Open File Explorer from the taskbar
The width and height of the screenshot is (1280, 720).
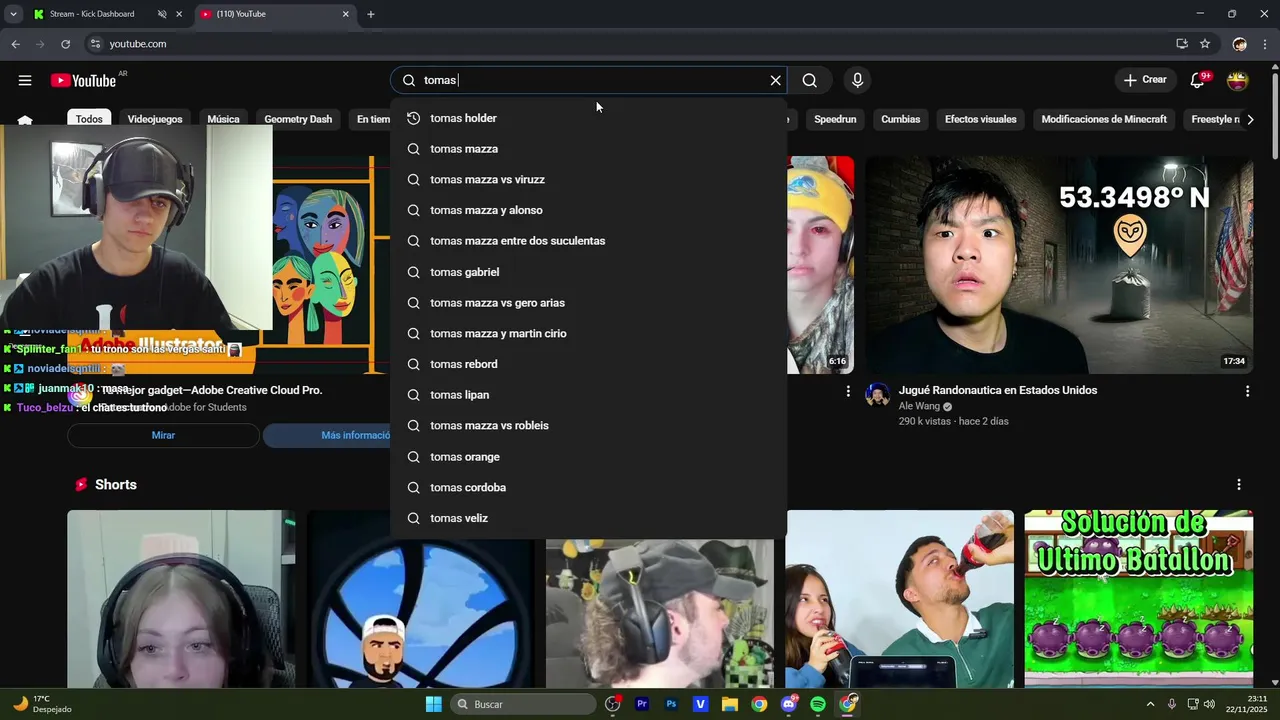point(730,704)
